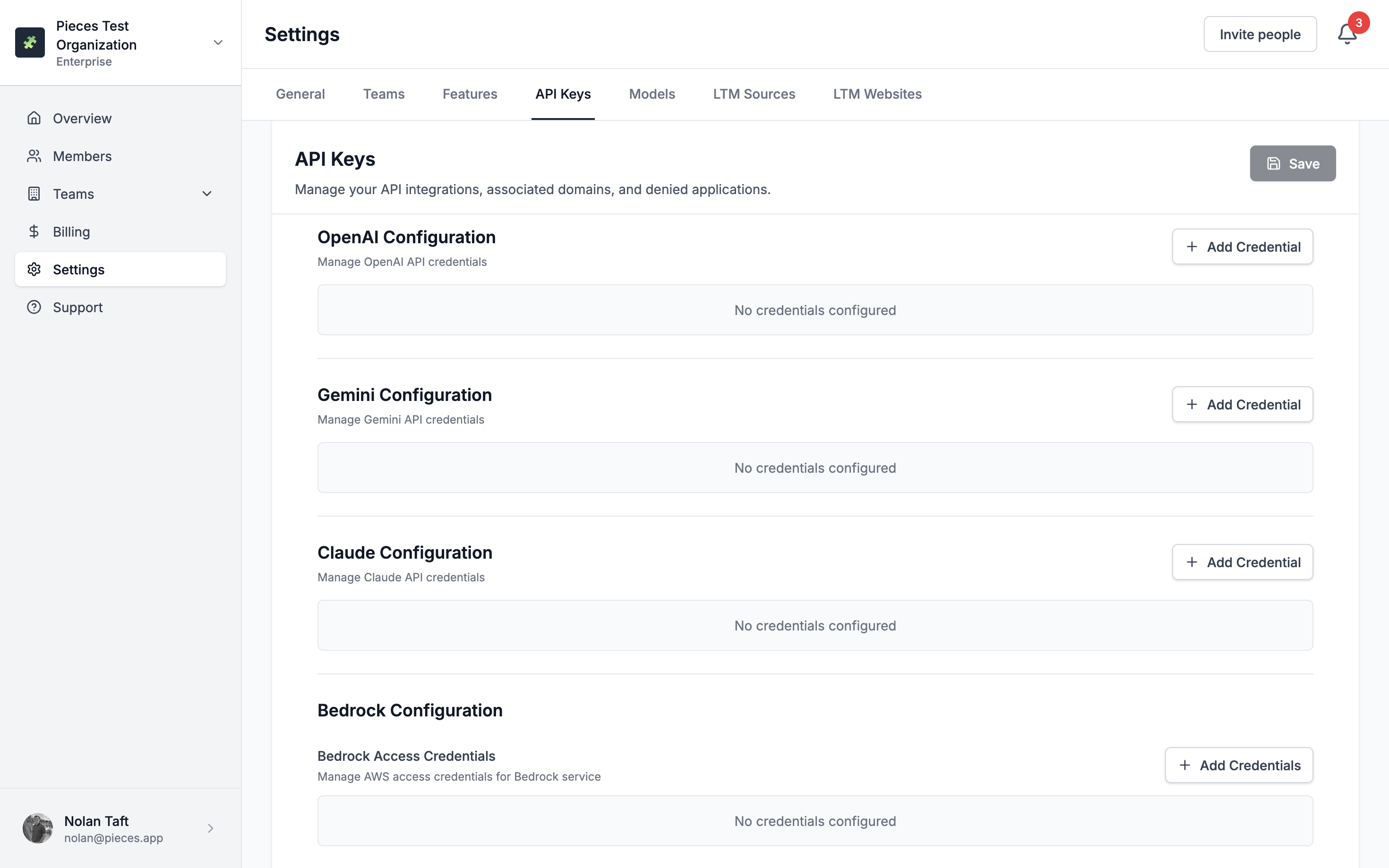Click the Pieces organization logo icon

point(30,43)
